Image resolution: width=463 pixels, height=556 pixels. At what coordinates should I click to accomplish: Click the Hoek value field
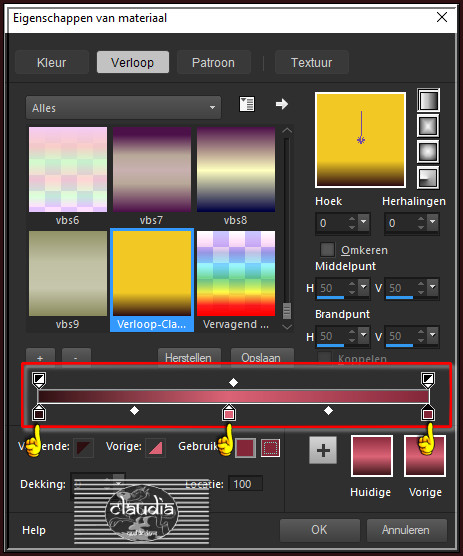[331, 223]
